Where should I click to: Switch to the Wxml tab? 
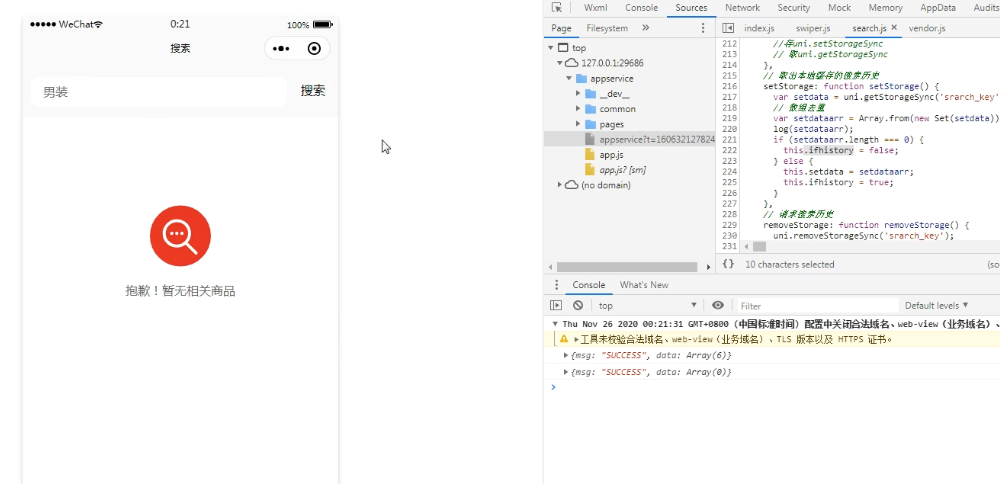[596, 8]
